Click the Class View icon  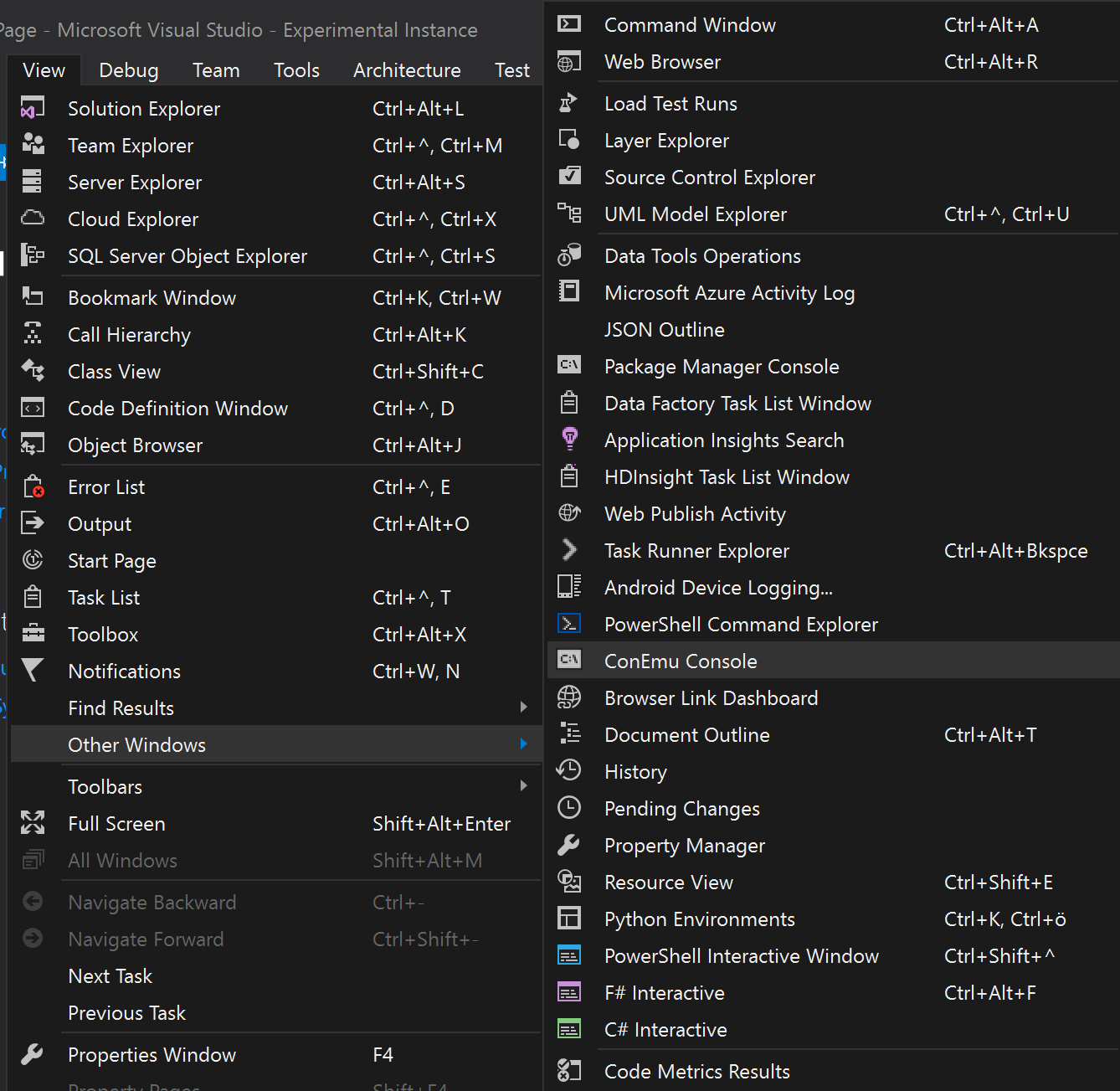33,372
